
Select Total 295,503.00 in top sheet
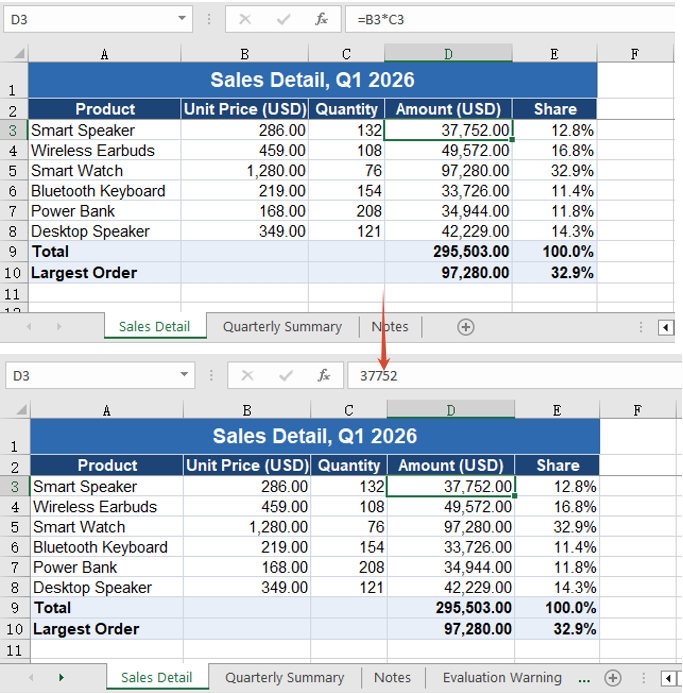tap(448, 251)
